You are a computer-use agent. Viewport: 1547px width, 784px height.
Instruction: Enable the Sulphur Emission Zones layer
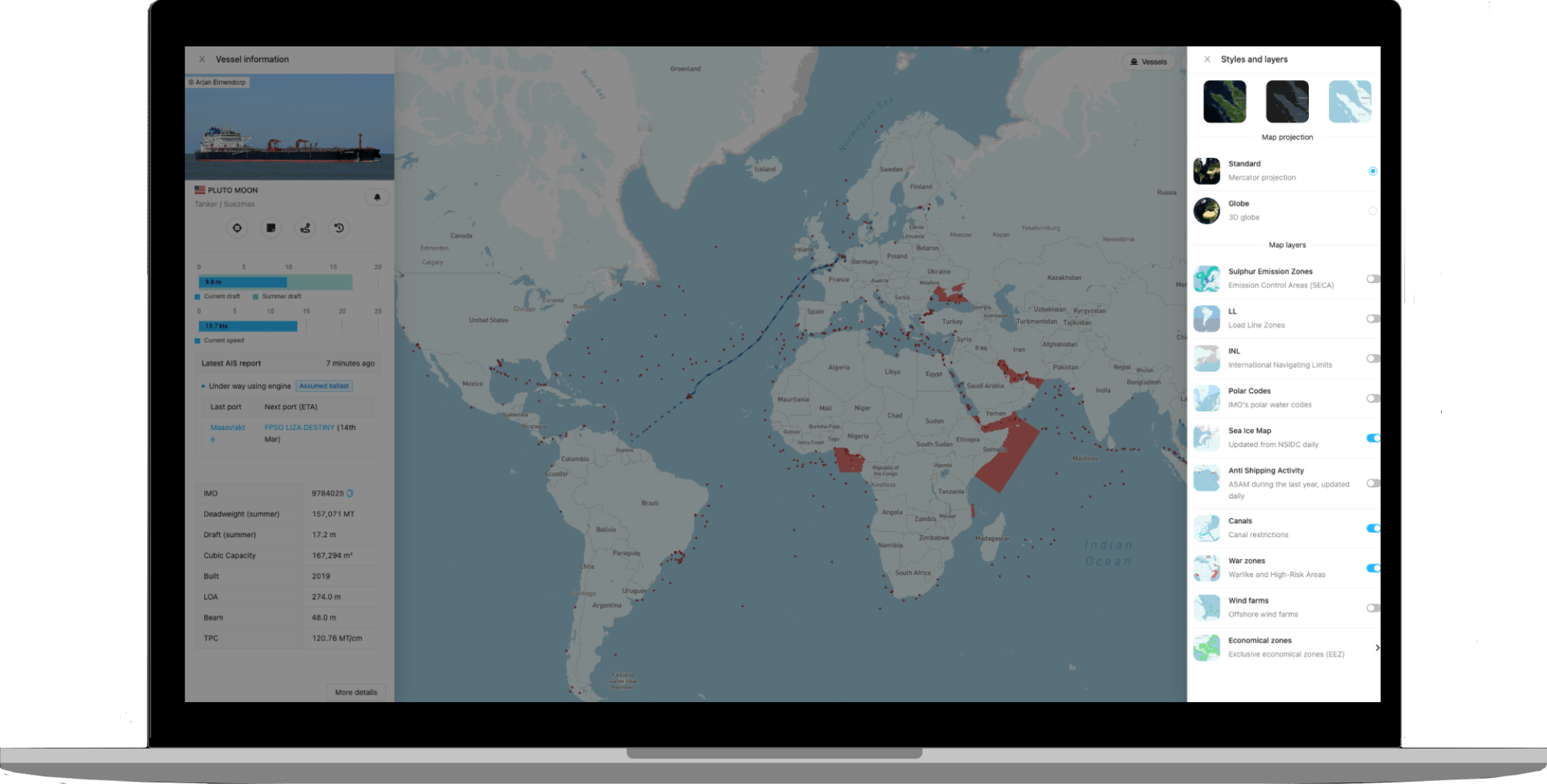[1373, 278]
